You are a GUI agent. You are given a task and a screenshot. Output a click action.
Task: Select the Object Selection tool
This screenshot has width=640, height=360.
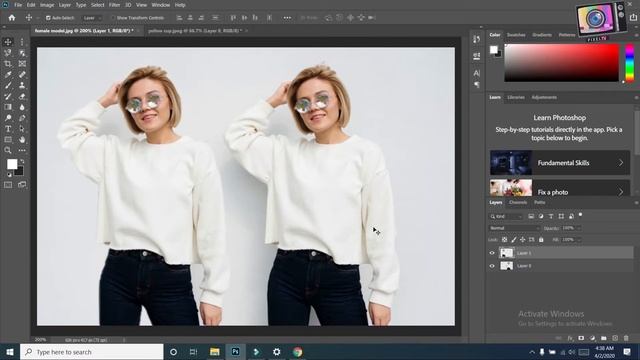22,53
